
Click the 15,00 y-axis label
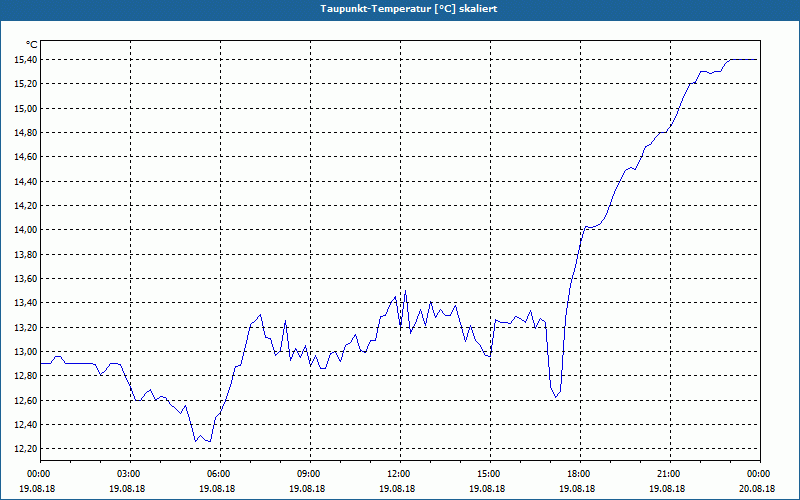point(26,108)
